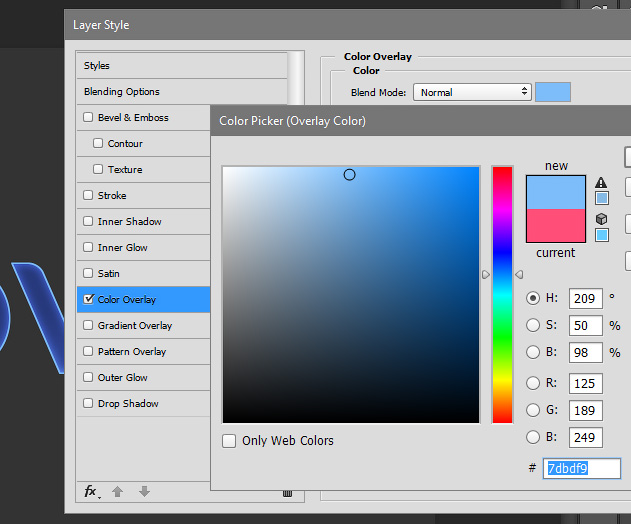
Task: Select the S saturation radio button
Action: point(533,325)
